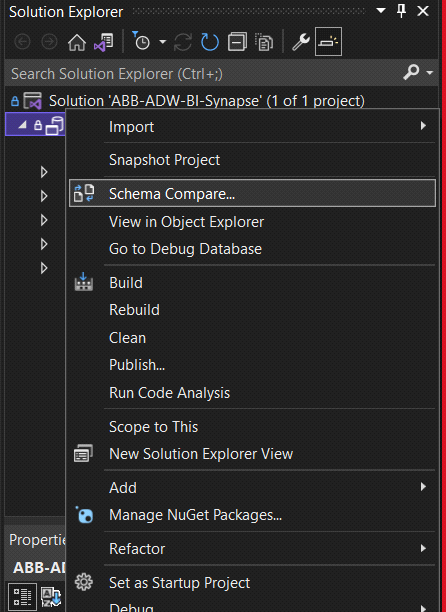This screenshot has height=612, width=446.
Task: Collapse All using the minus box icon
Action: coord(237,42)
